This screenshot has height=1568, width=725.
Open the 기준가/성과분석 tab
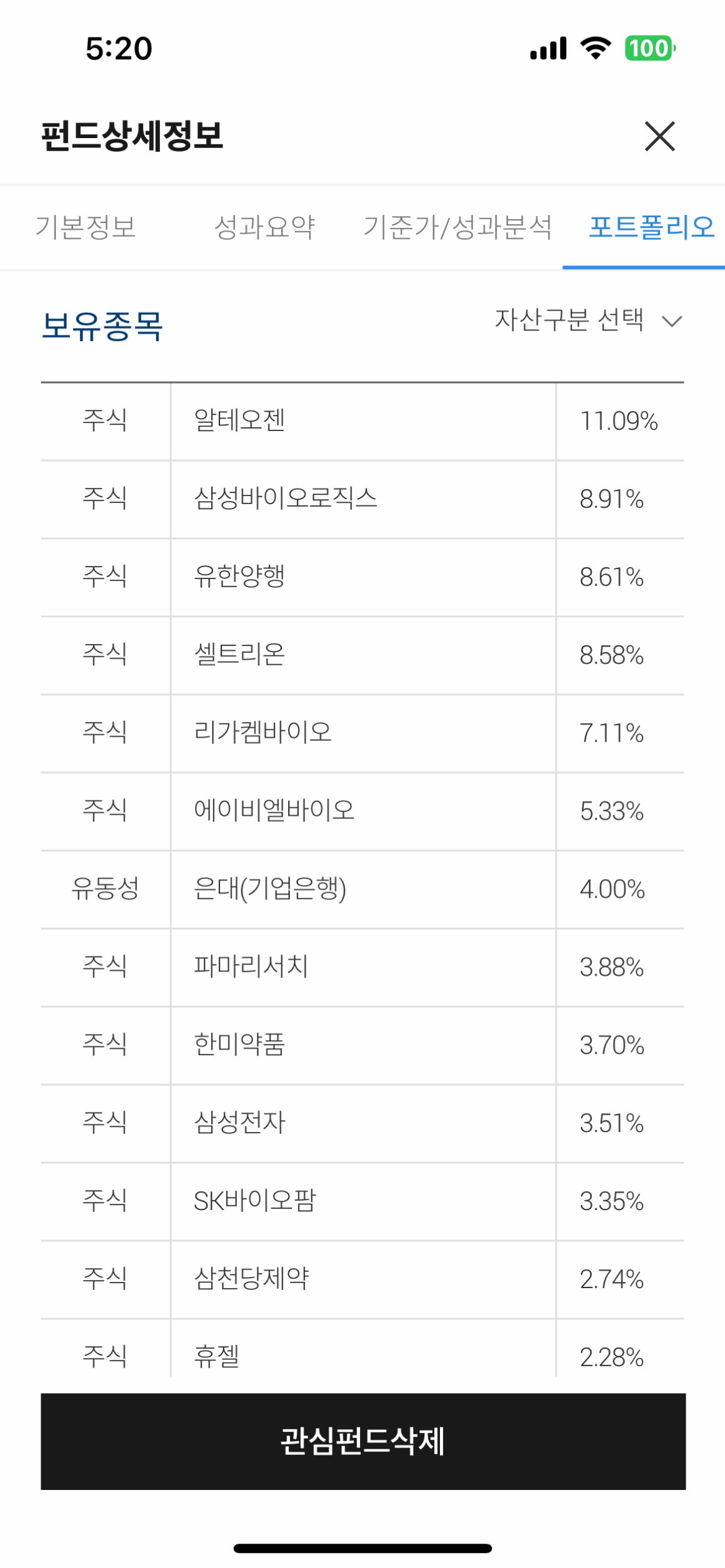click(457, 227)
